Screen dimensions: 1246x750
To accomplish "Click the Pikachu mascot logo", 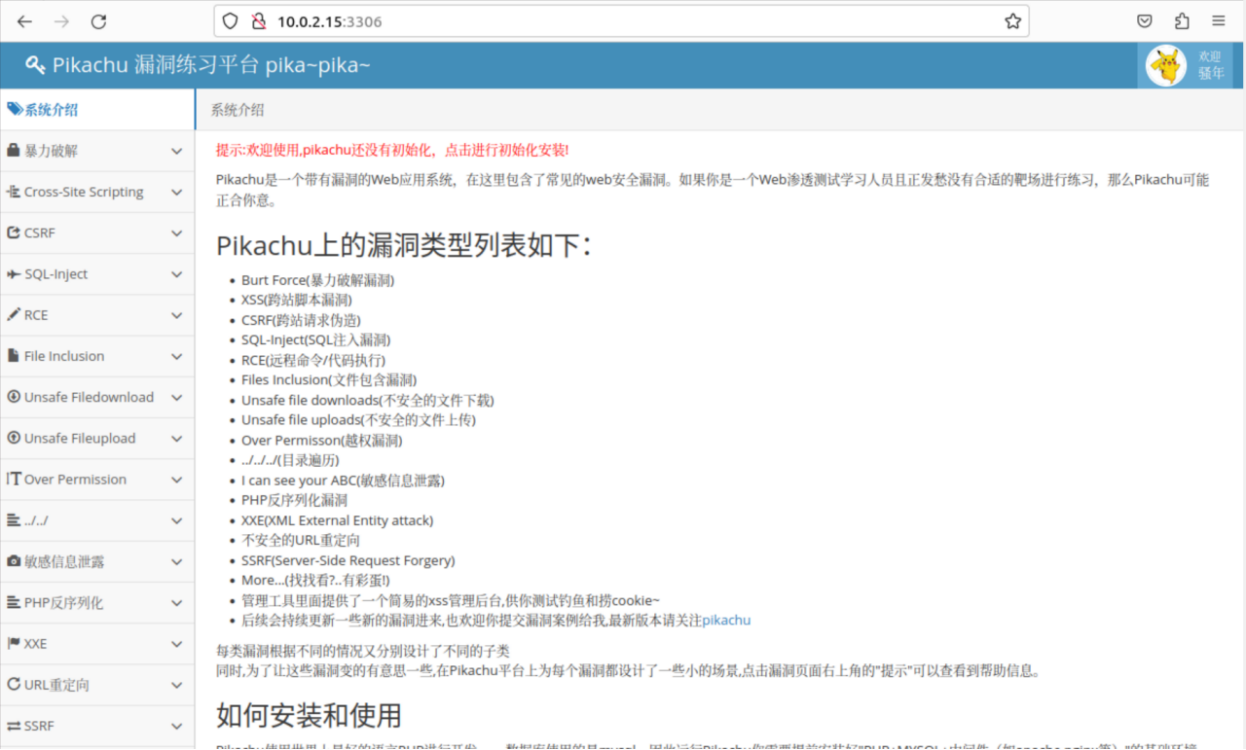I will tap(1165, 64).
